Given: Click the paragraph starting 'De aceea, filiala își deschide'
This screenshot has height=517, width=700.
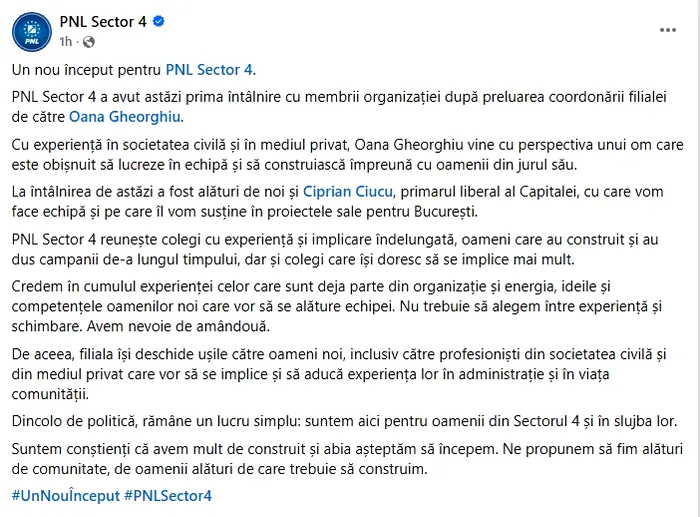Looking at the screenshot, I should [x=339, y=374].
